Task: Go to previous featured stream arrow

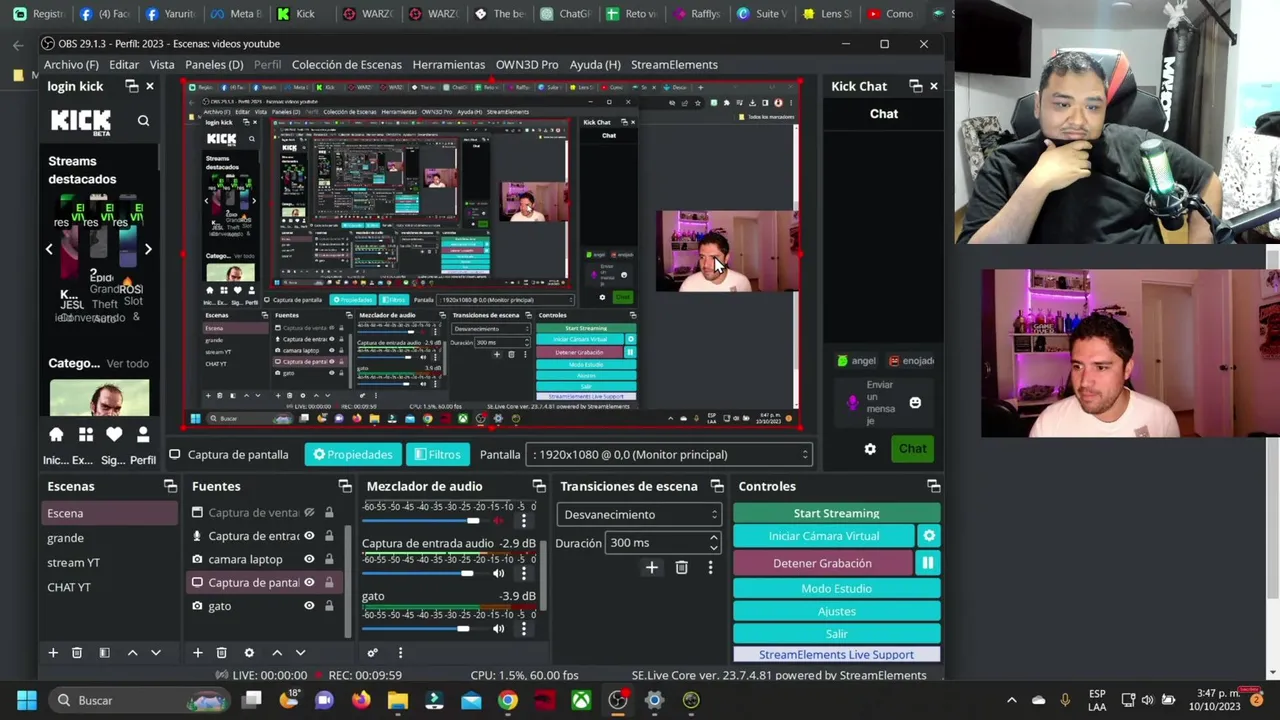Action: pos(49,249)
